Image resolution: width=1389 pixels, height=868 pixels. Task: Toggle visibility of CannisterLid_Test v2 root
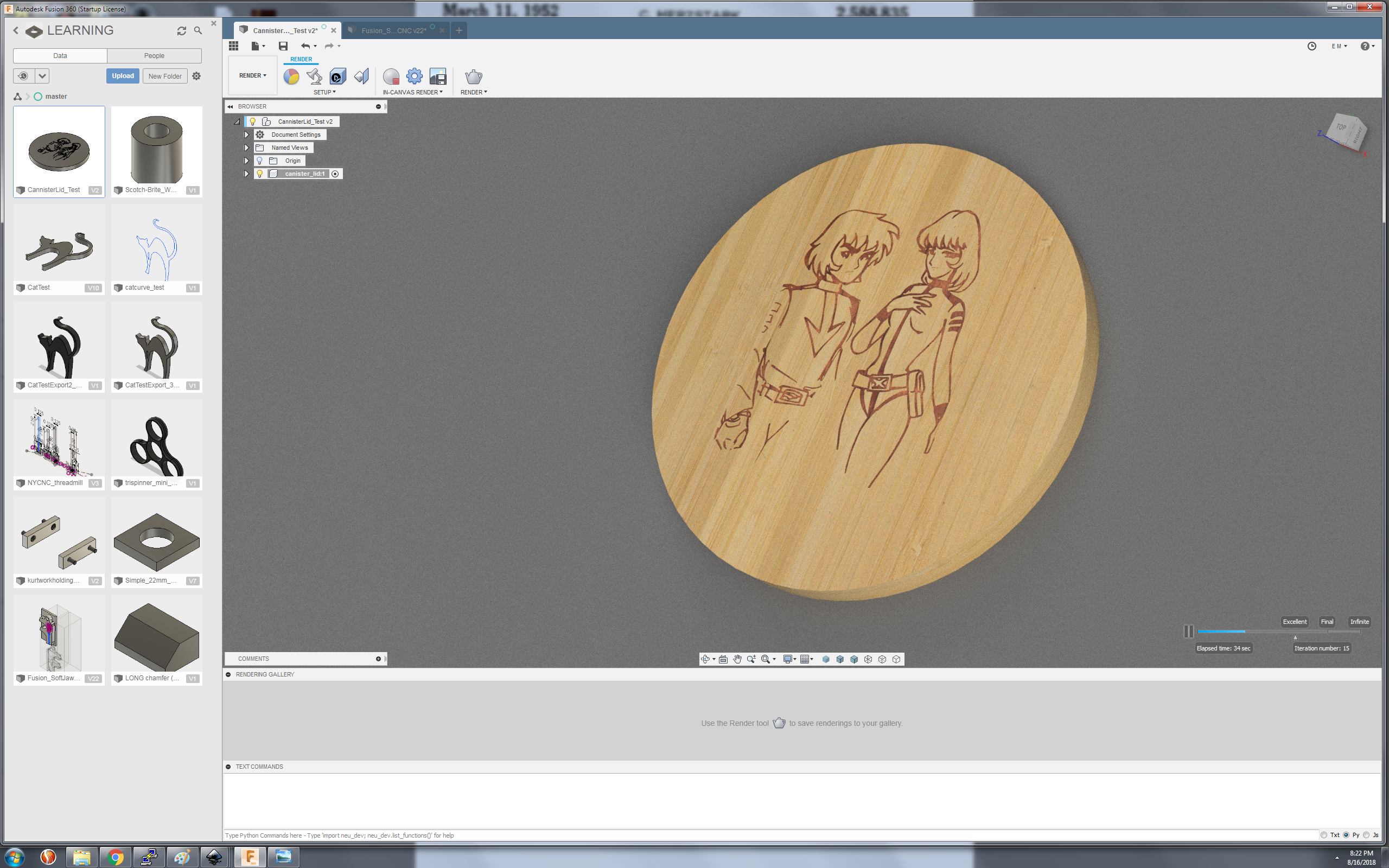pyautogui.click(x=252, y=122)
